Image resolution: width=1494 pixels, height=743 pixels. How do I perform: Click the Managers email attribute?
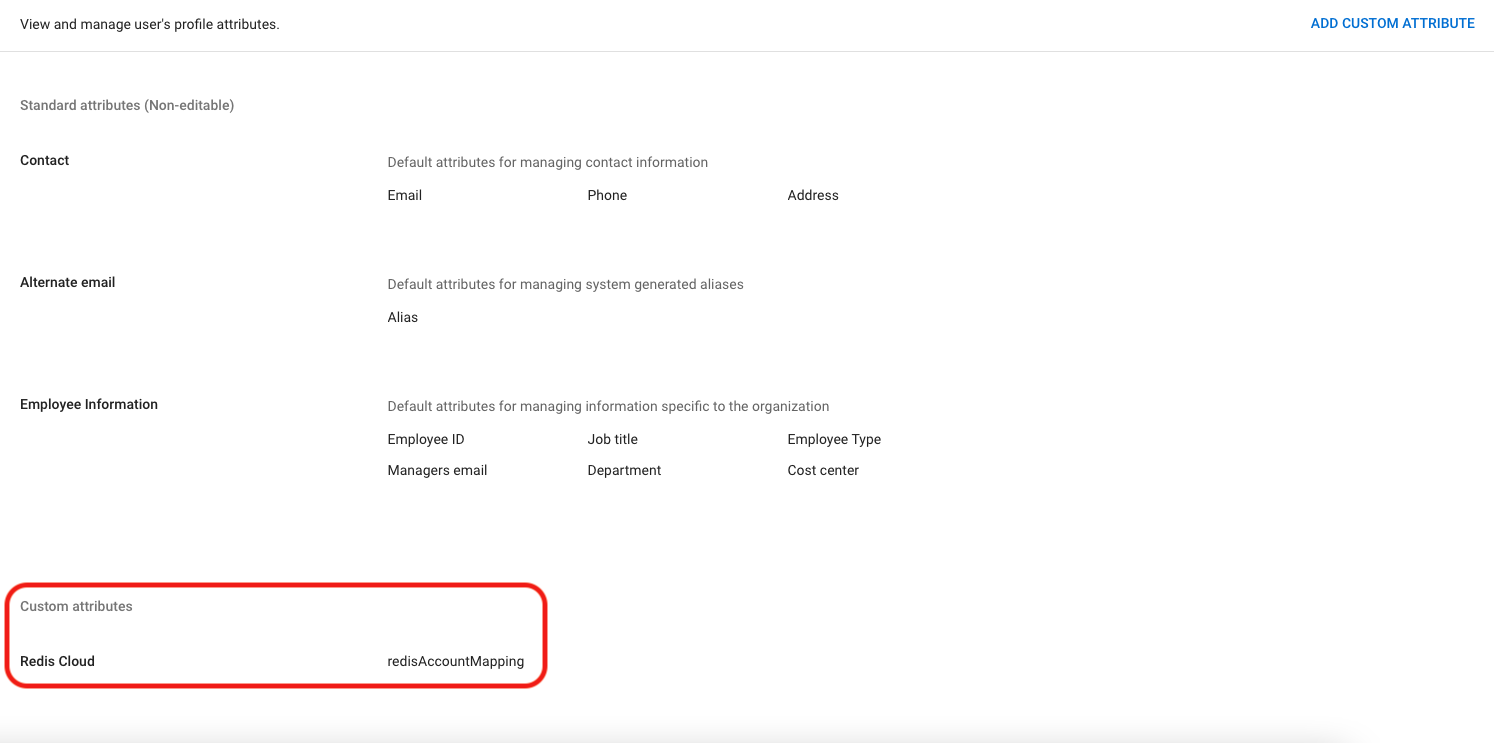tap(437, 470)
